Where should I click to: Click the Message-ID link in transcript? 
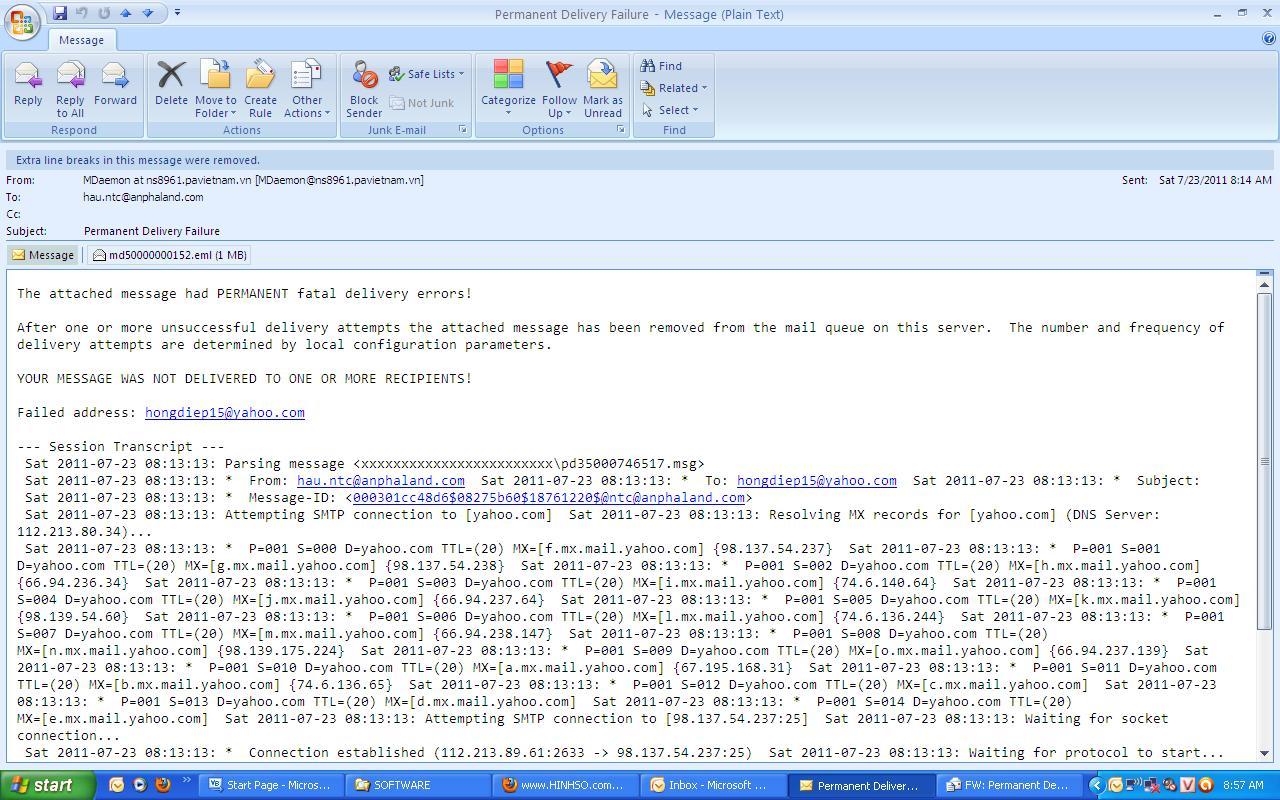(549, 497)
